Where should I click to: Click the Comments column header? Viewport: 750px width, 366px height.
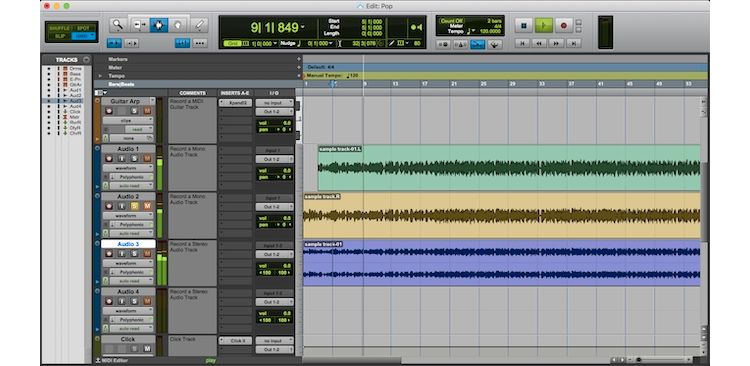[x=193, y=93]
